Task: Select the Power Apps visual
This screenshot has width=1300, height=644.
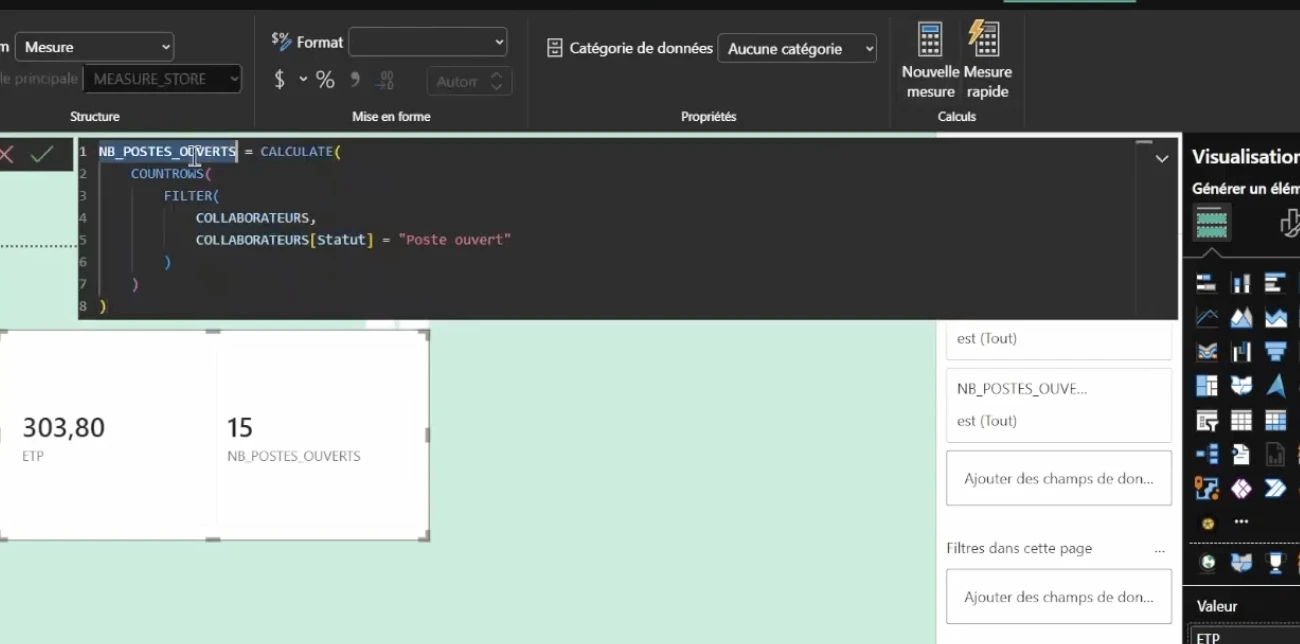Action: coord(1241,489)
